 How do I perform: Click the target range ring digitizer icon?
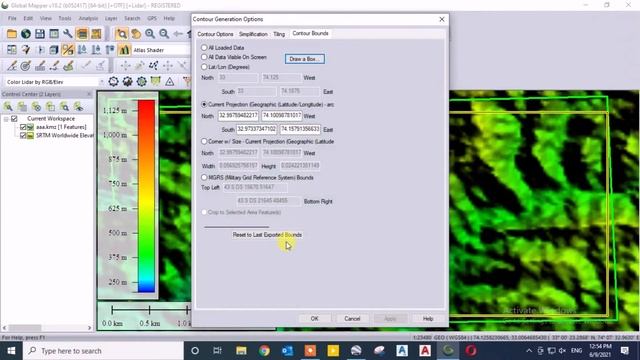[x=26, y=65]
